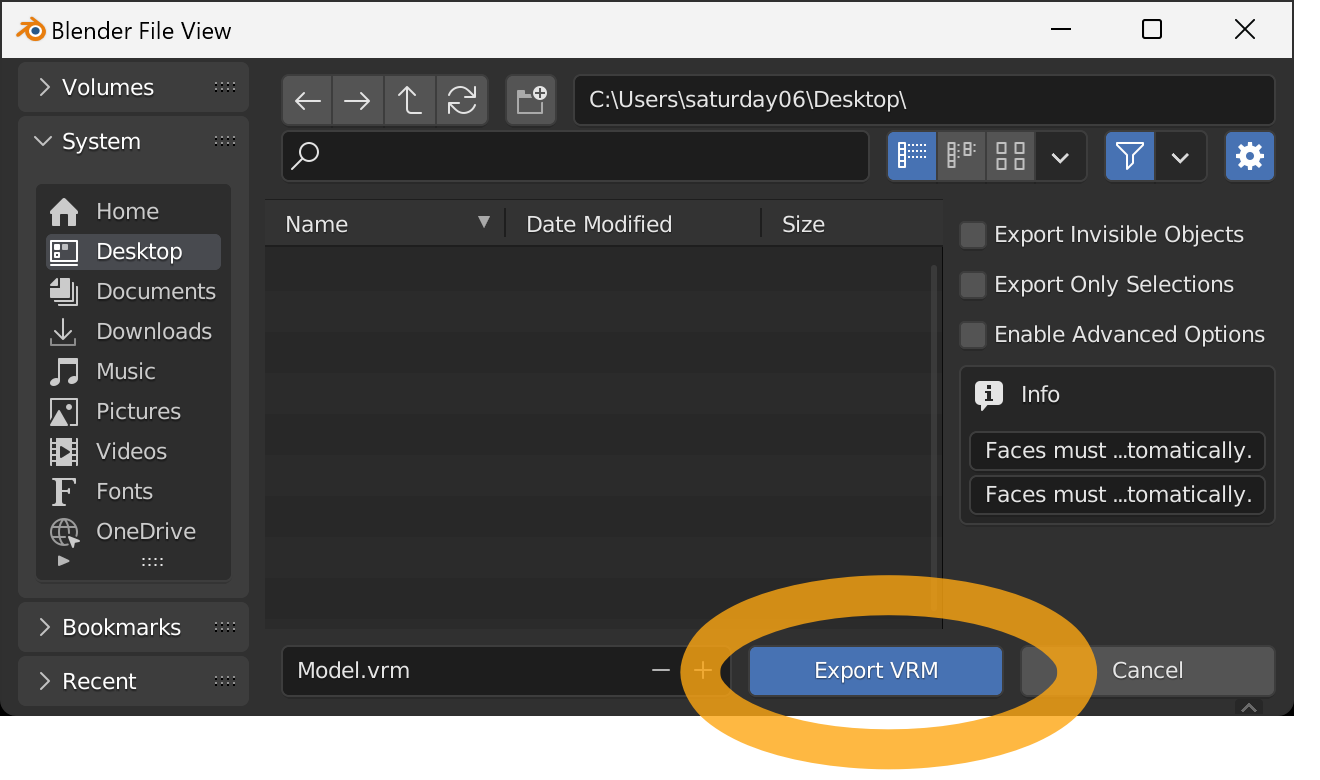Switch to horizontal list display mode
The width and height of the screenshot is (1320, 780).
pos(961,156)
